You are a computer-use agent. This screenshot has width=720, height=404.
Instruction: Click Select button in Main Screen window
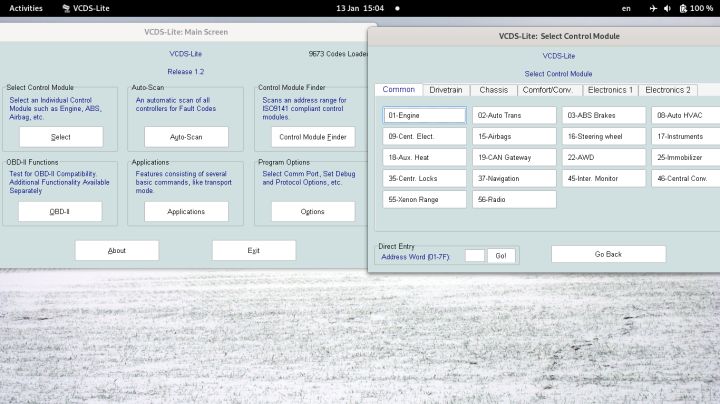click(x=61, y=137)
